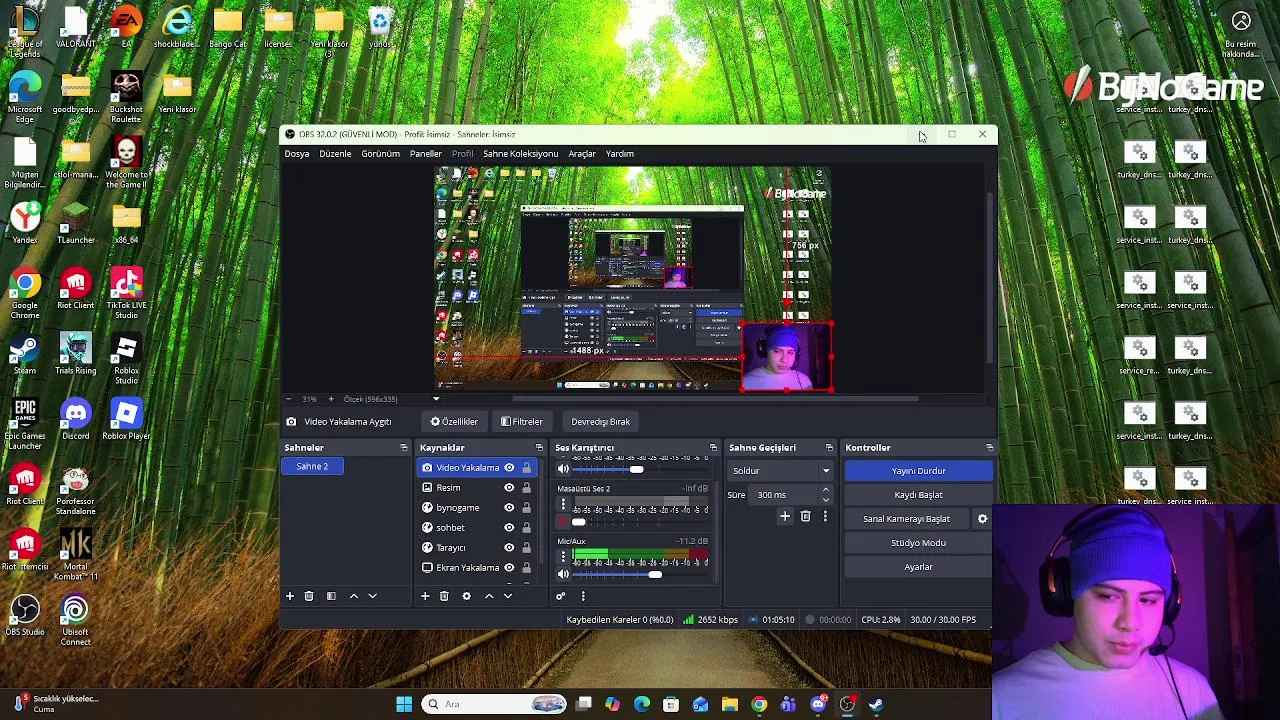Enable Stüdyo Modu

(918, 543)
